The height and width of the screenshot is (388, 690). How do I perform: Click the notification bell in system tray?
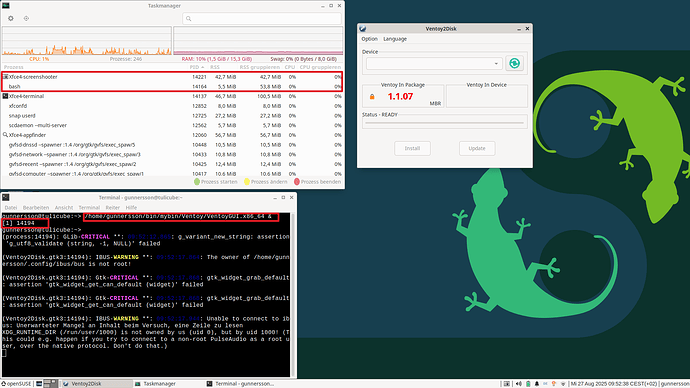click(x=536, y=384)
